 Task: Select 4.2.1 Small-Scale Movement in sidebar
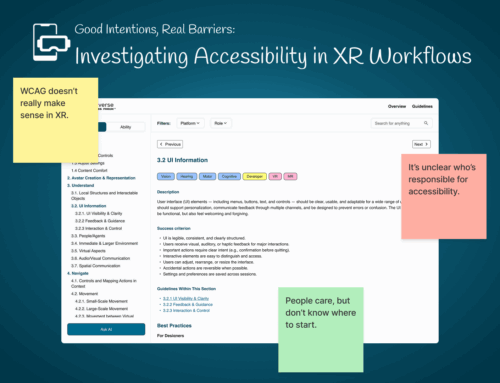(x=101, y=301)
